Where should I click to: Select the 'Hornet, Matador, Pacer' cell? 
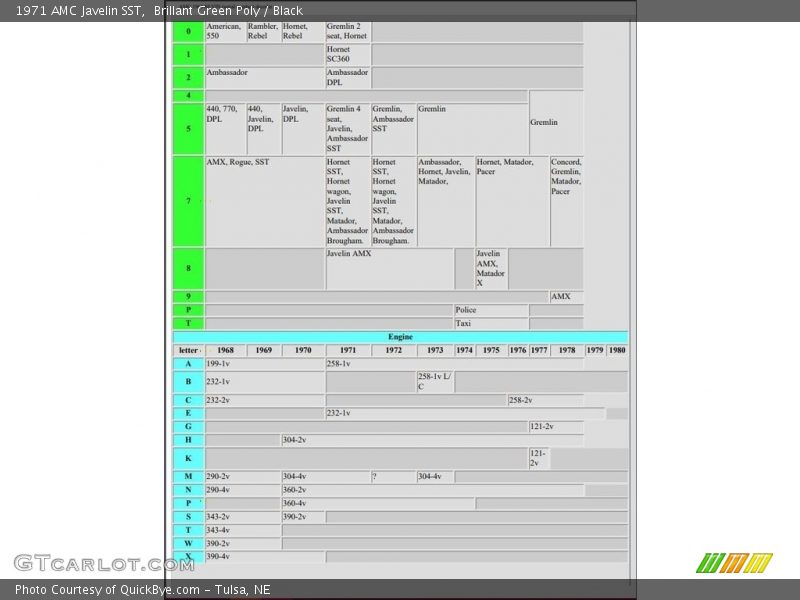[x=512, y=202]
